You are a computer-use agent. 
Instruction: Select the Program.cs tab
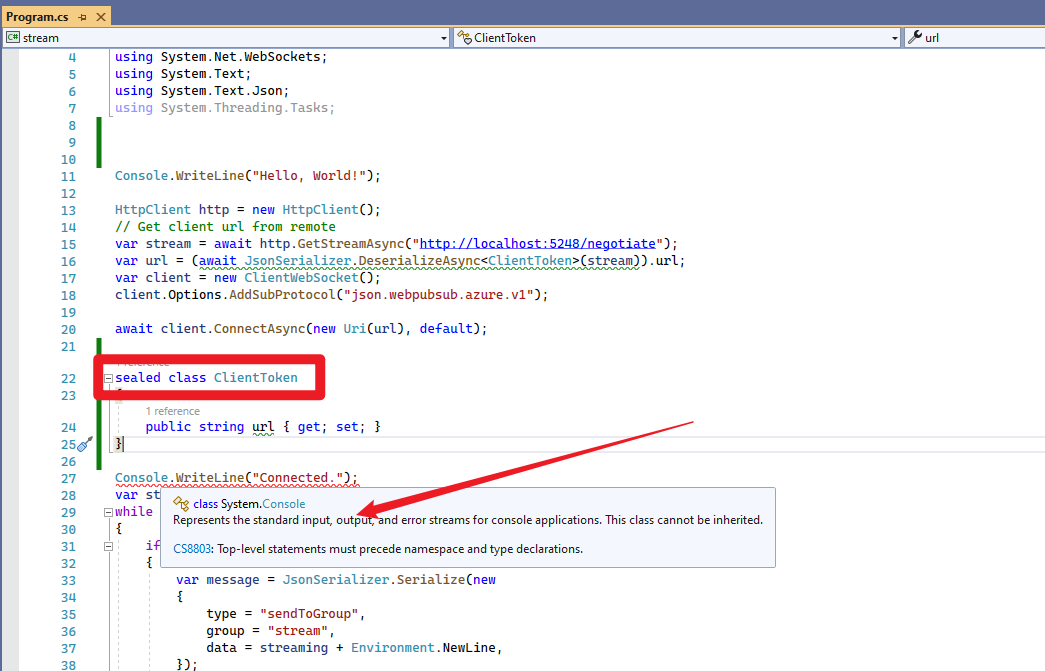pos(38,17)
